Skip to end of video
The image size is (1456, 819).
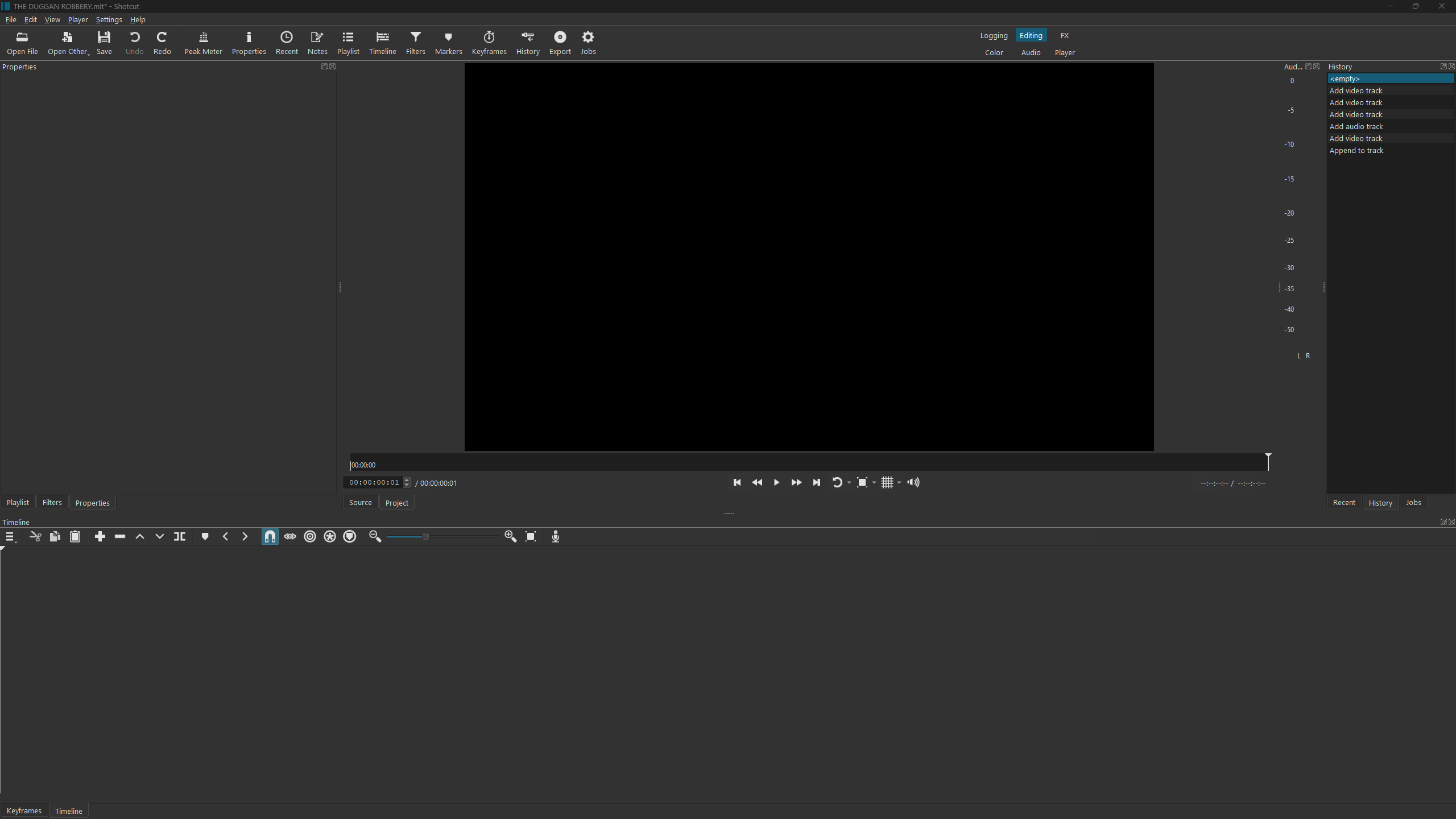click(x=816, y=482)
